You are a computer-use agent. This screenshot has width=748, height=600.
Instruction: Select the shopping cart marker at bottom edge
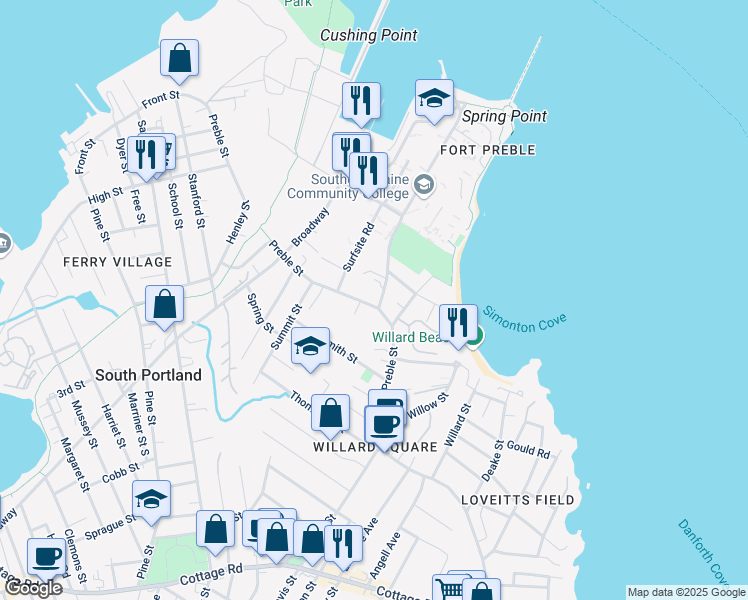coord(451,589)
